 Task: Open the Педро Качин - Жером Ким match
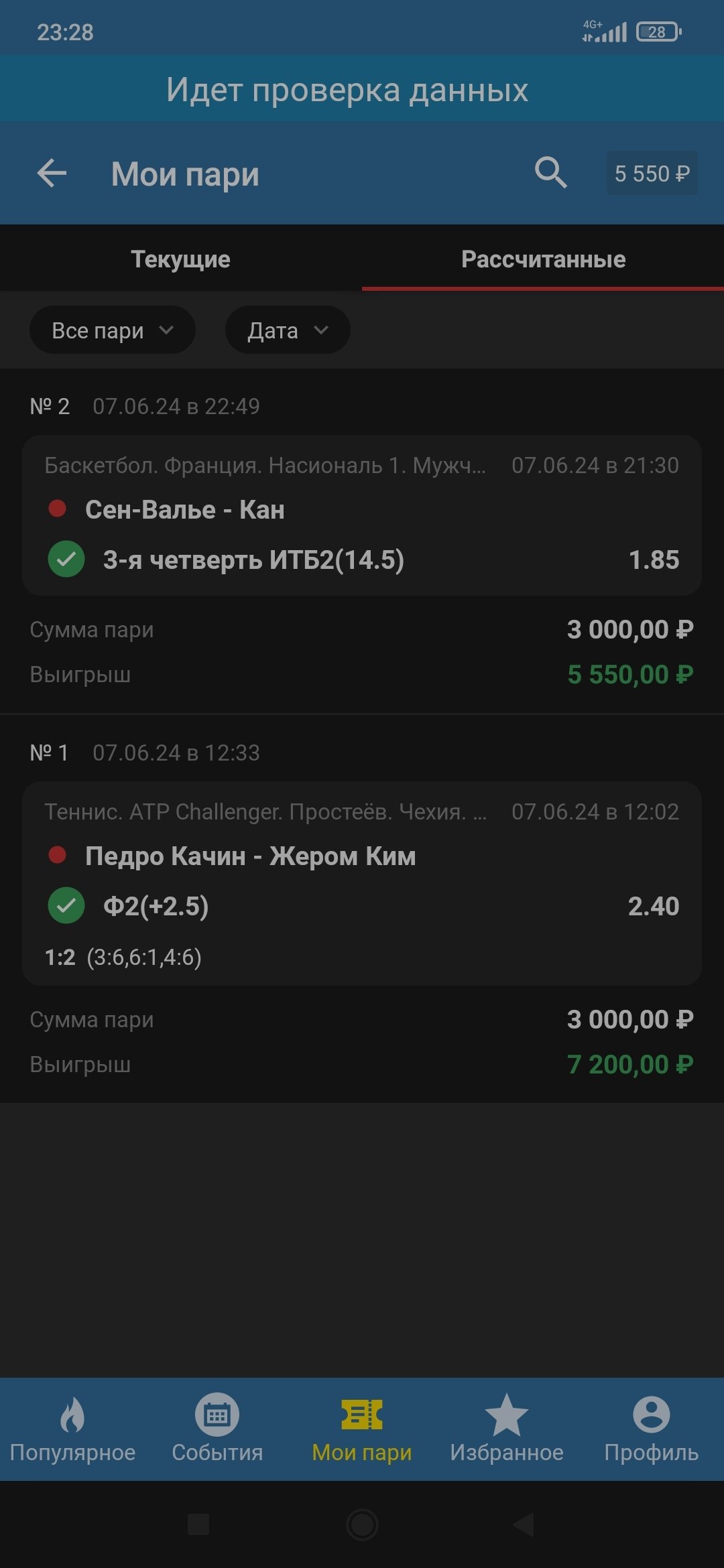click(250, 856)
